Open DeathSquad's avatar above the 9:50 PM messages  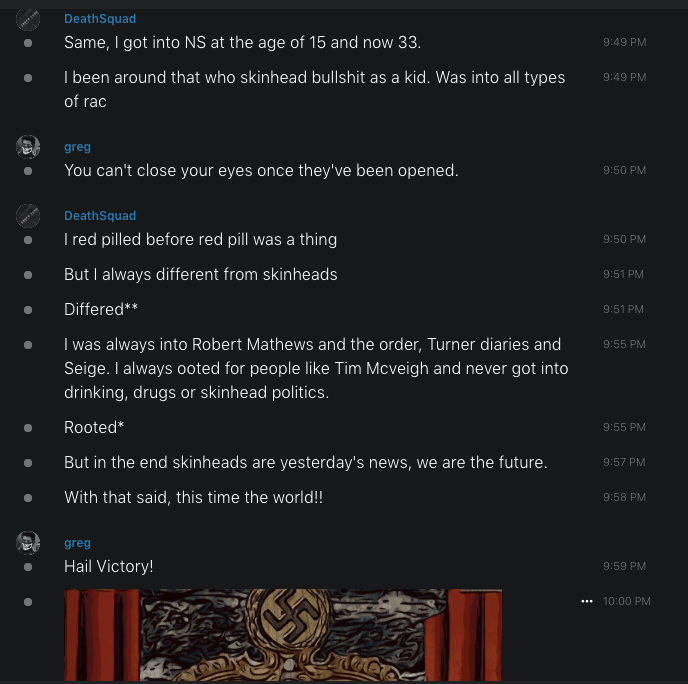click(x=28, y=216)
